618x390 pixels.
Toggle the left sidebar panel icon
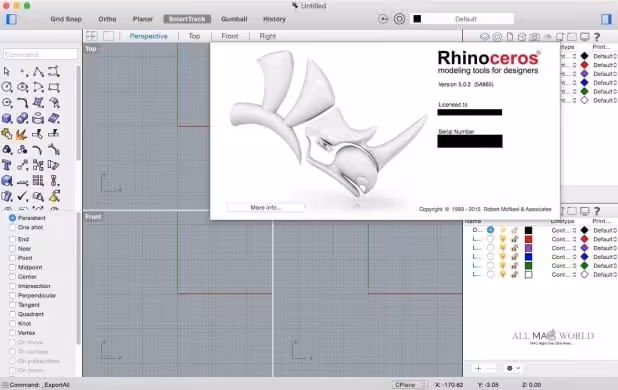tap(11, 19)
